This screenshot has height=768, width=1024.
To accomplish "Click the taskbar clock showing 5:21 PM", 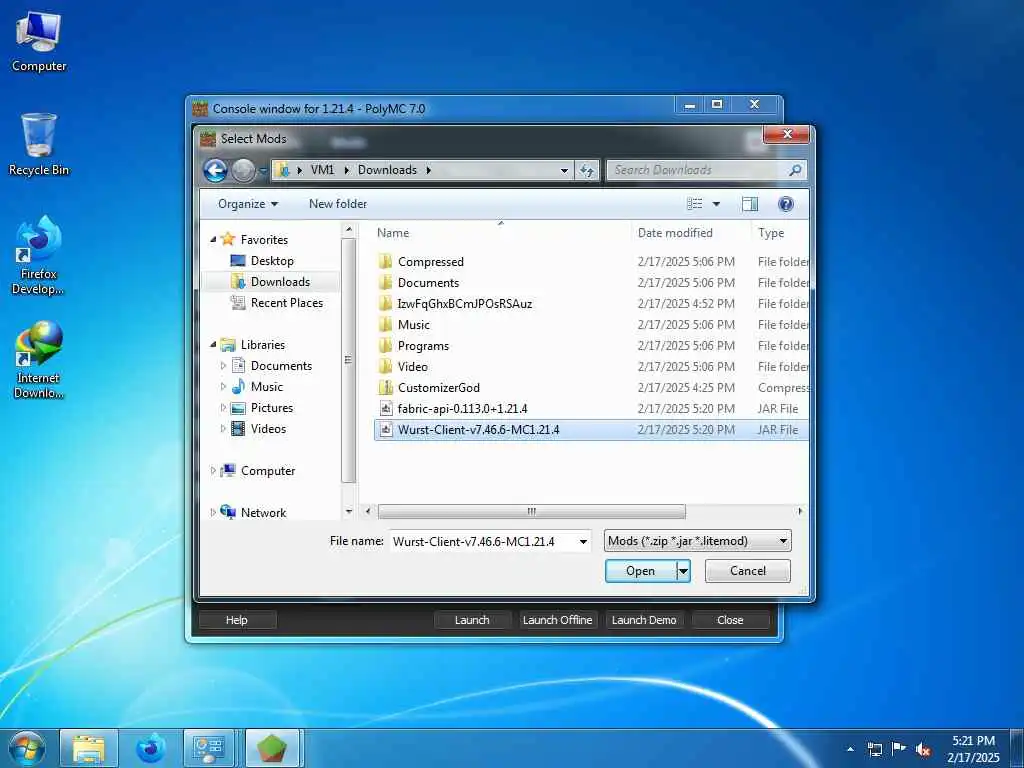I will coord(973,749).
